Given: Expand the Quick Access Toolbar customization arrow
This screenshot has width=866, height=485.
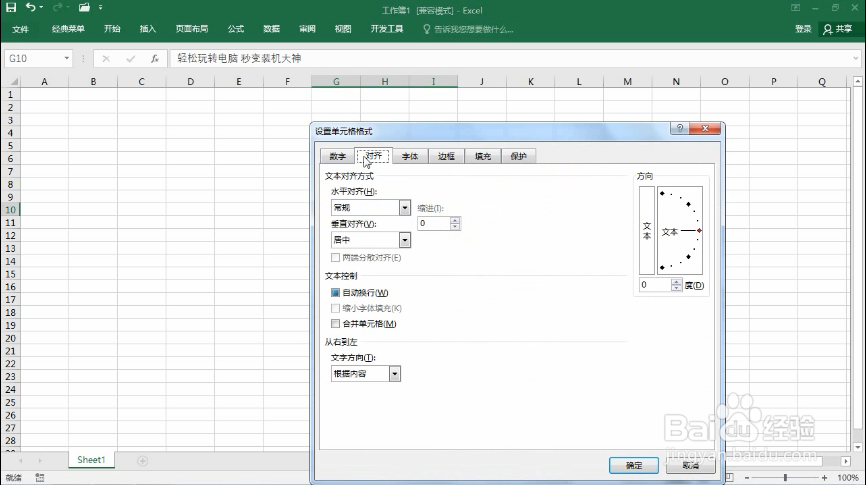Looking at the screenshot, I should pyautogui.click(x=101, y=7).
